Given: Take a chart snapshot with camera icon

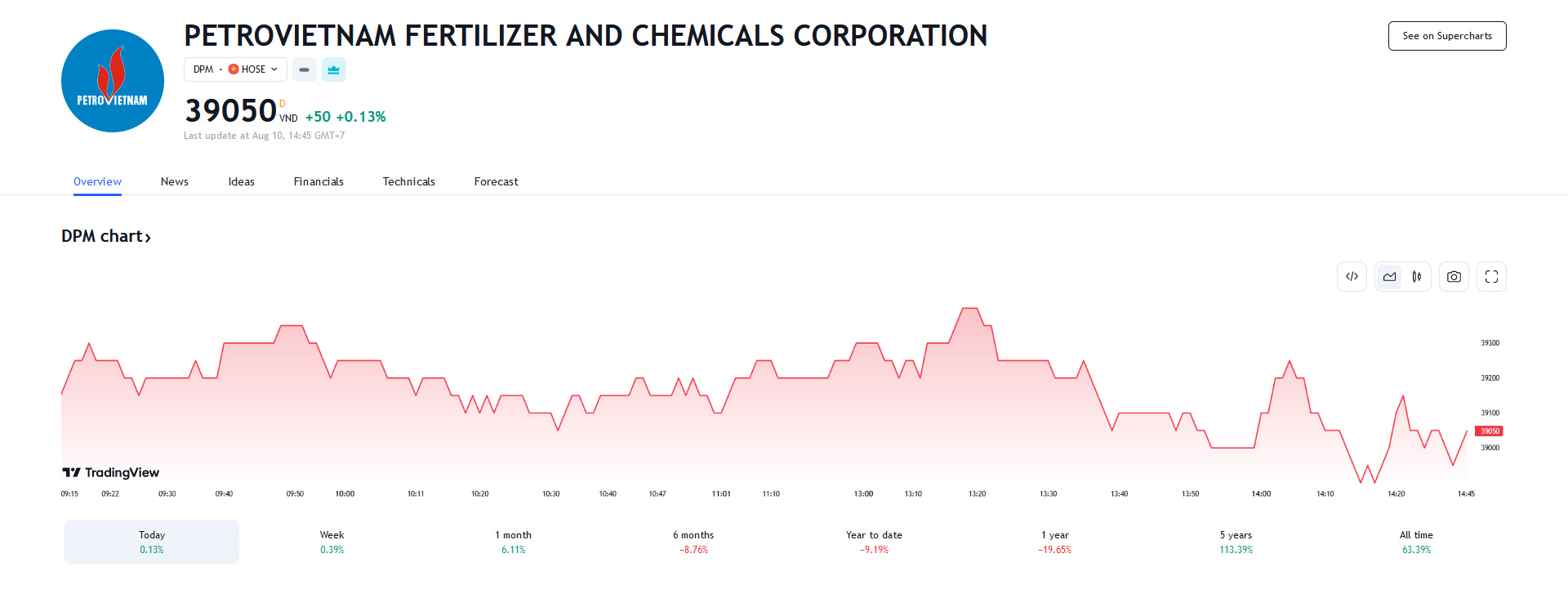Looking at the screenshot, I should 1454,277.
